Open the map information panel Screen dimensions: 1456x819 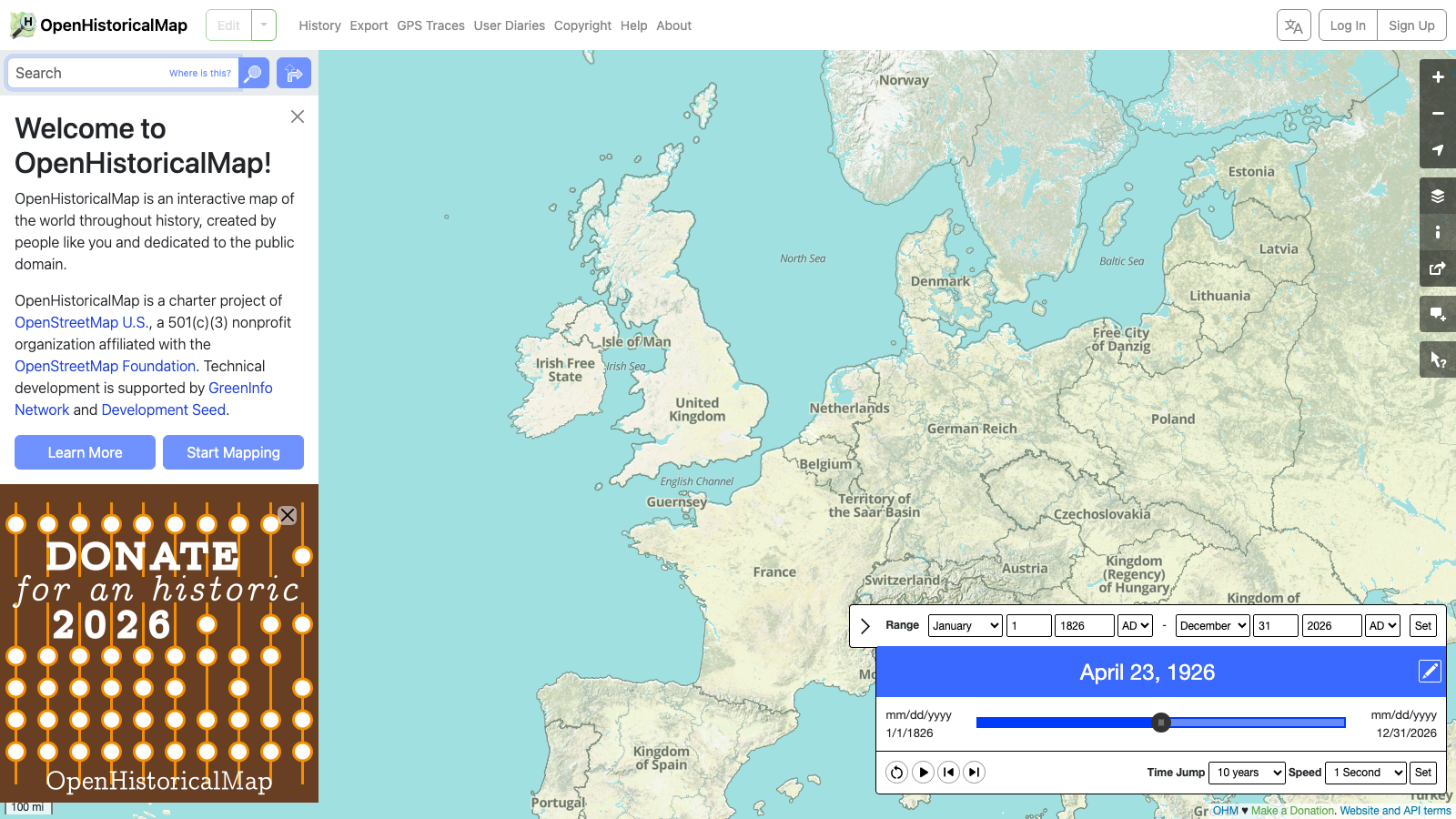coord(1438,232)
